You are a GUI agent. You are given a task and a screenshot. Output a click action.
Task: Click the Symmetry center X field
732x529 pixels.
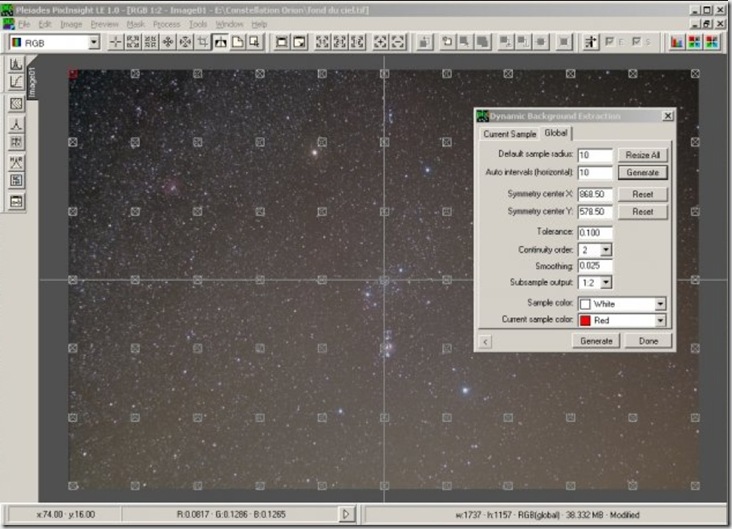595,194
